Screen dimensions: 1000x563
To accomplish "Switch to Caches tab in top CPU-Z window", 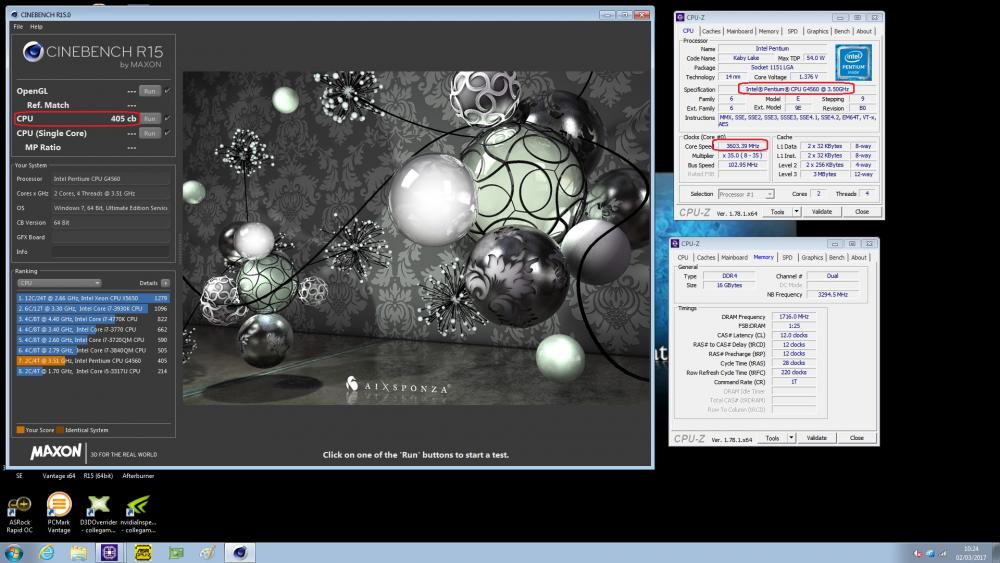I will pos(710,31).
